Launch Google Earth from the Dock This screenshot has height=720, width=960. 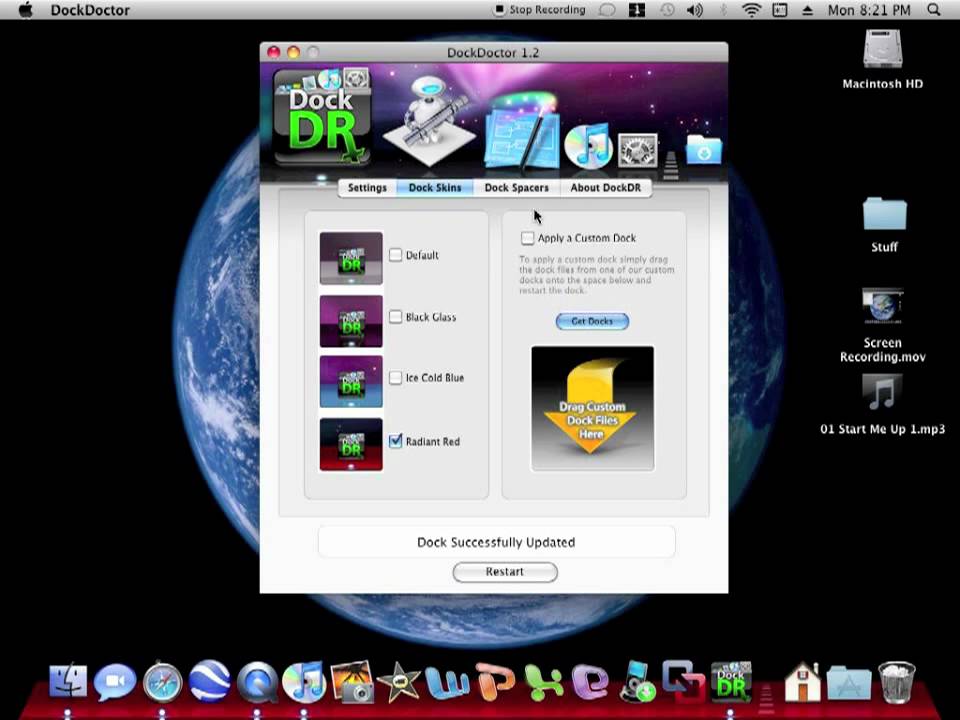pos(209,681)
